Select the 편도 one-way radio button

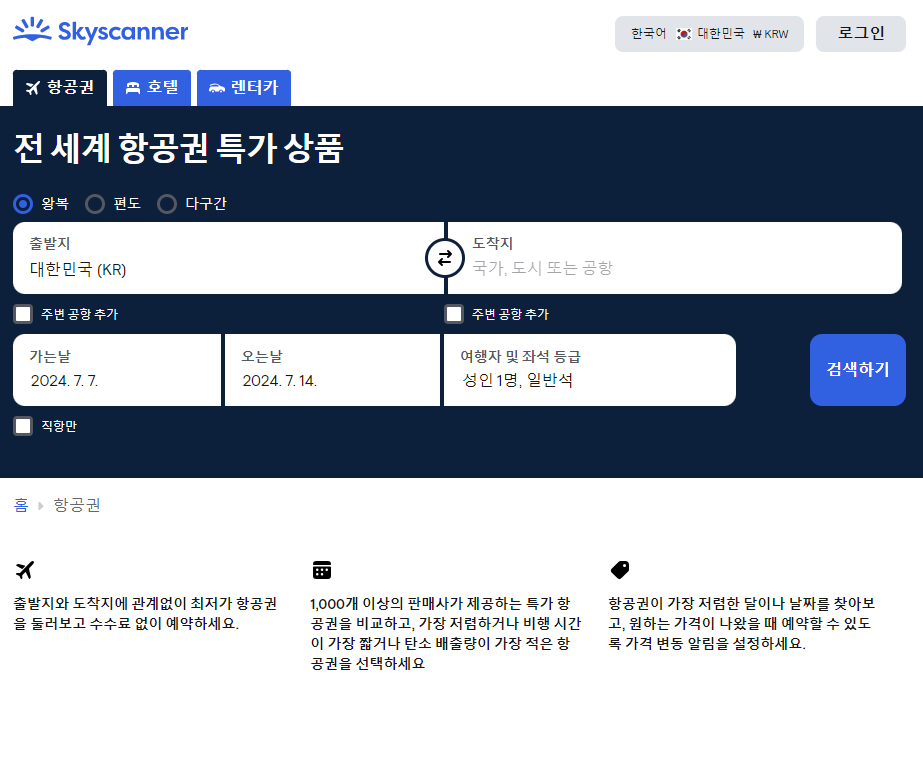pos(95,204)
